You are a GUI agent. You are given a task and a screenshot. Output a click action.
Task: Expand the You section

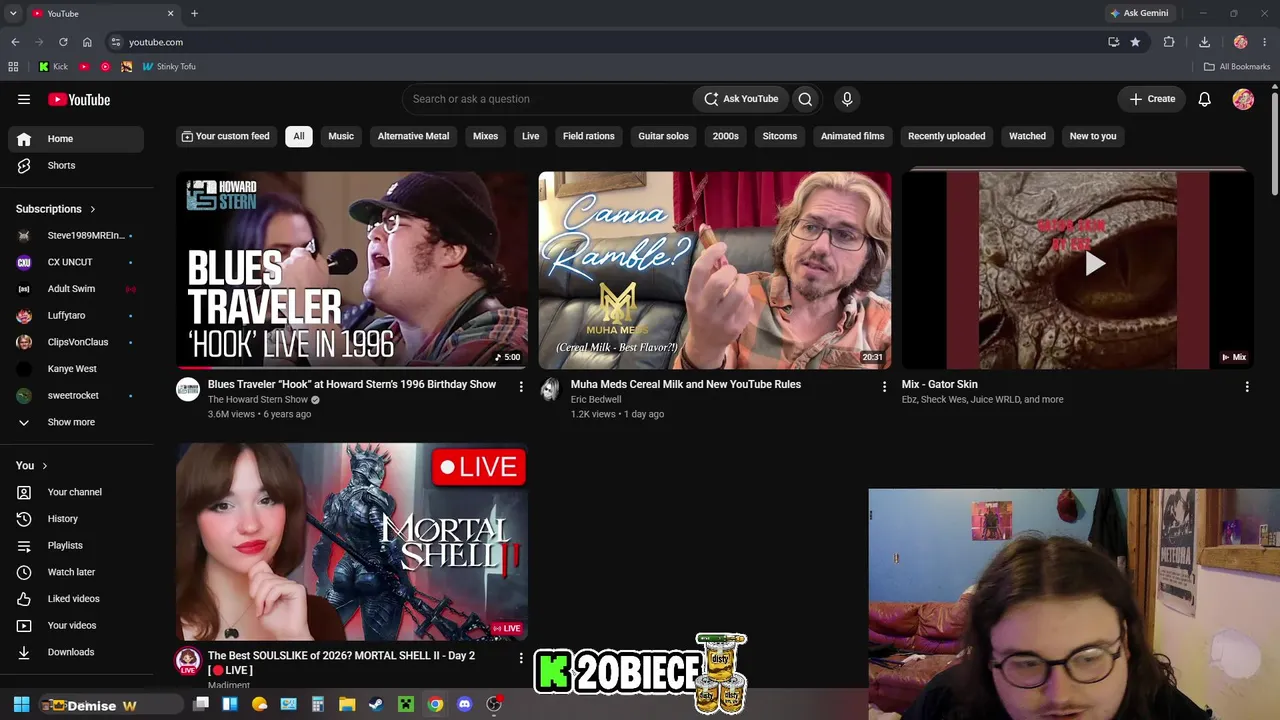pos(32,465)
